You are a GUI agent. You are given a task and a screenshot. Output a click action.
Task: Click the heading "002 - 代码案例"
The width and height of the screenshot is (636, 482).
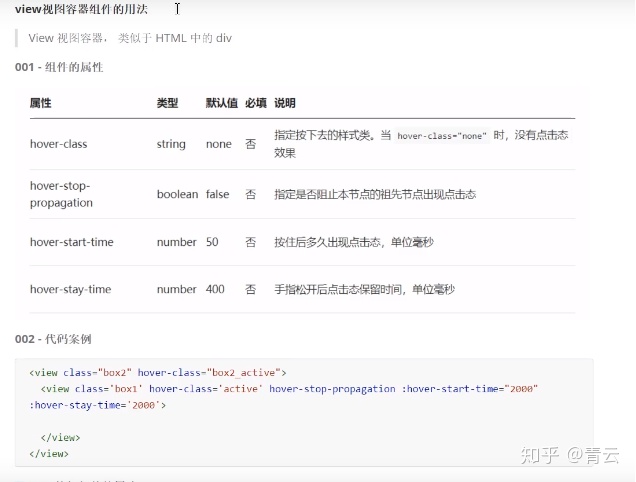point(53,339)
